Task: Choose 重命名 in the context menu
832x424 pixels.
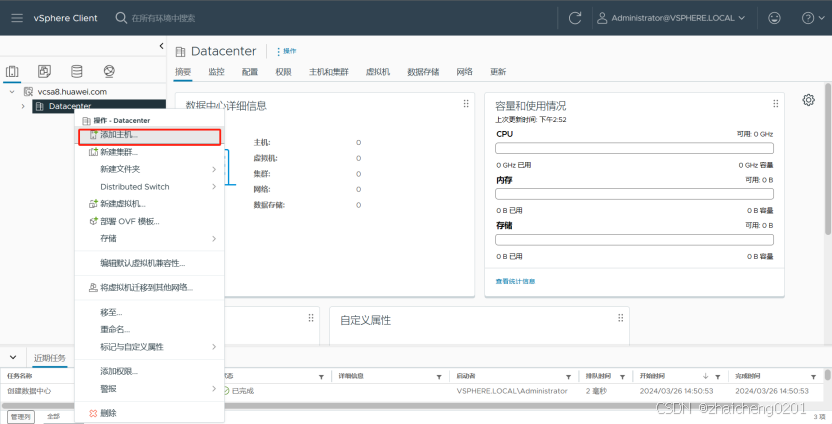Action: [150, 330]
